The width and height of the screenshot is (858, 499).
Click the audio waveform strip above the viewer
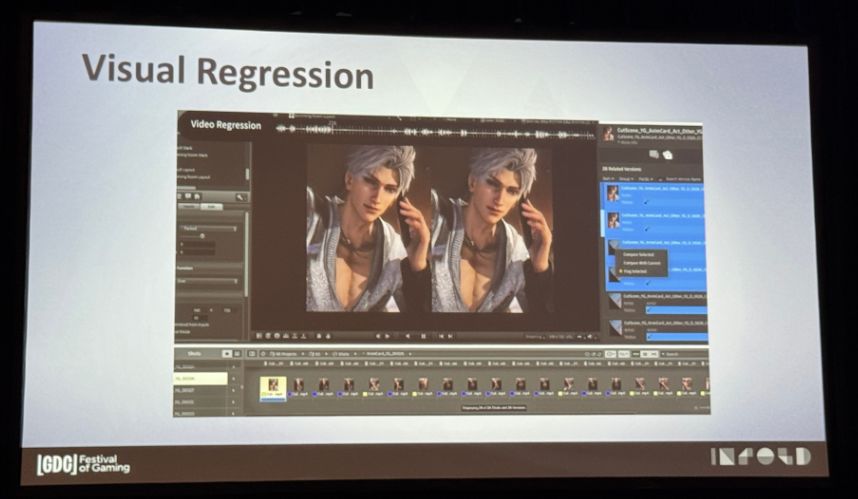coord(435,132)
